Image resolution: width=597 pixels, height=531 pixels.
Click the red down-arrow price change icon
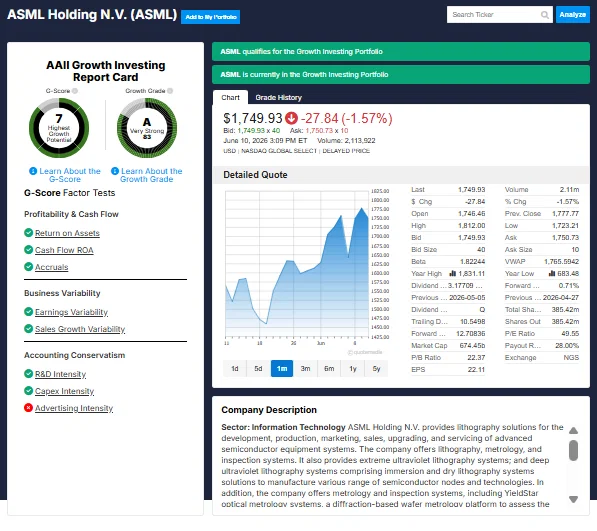pos(291,118)
